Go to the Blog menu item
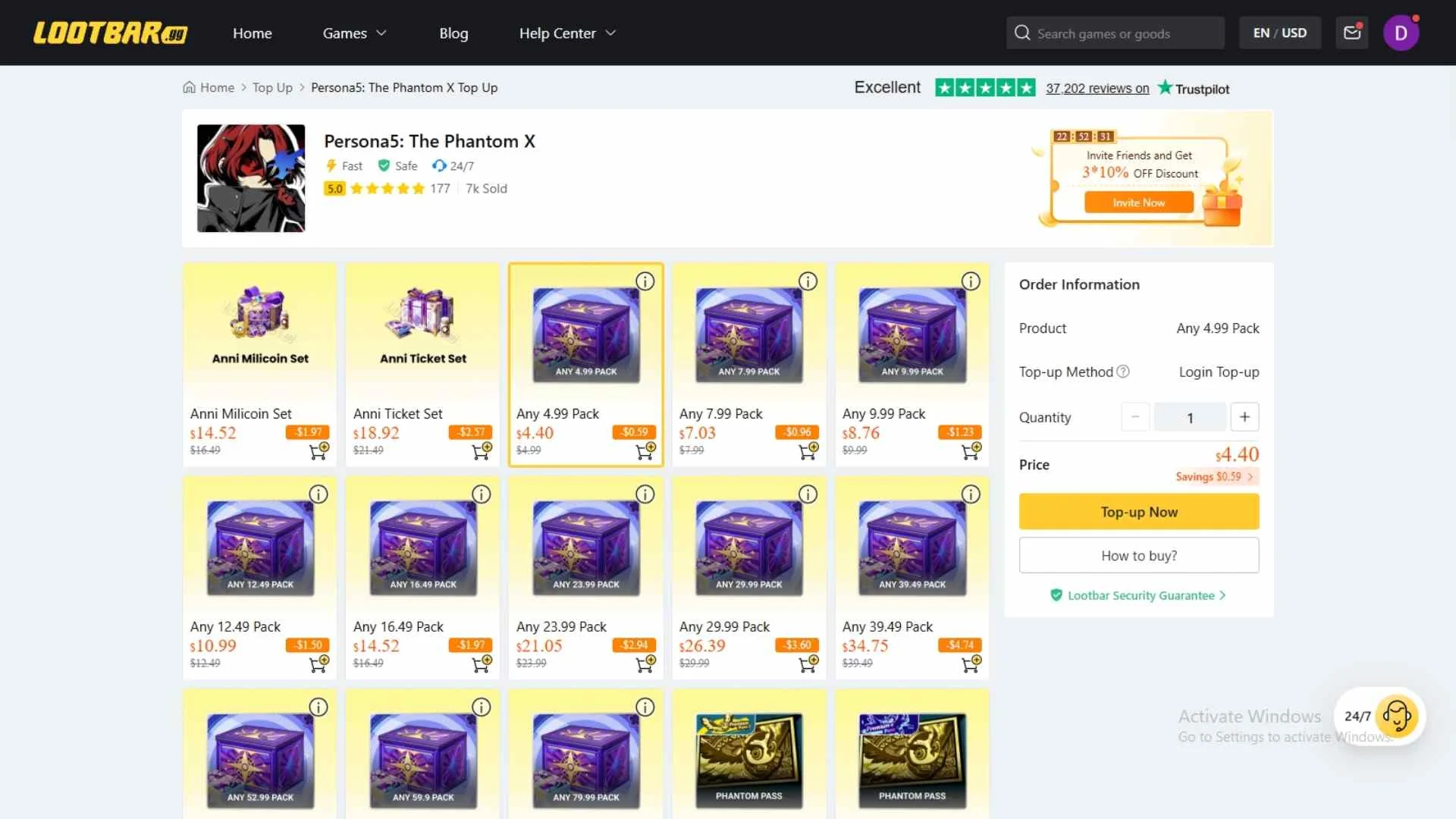The width and height of the screenshot is (1456, 819). 453,33
